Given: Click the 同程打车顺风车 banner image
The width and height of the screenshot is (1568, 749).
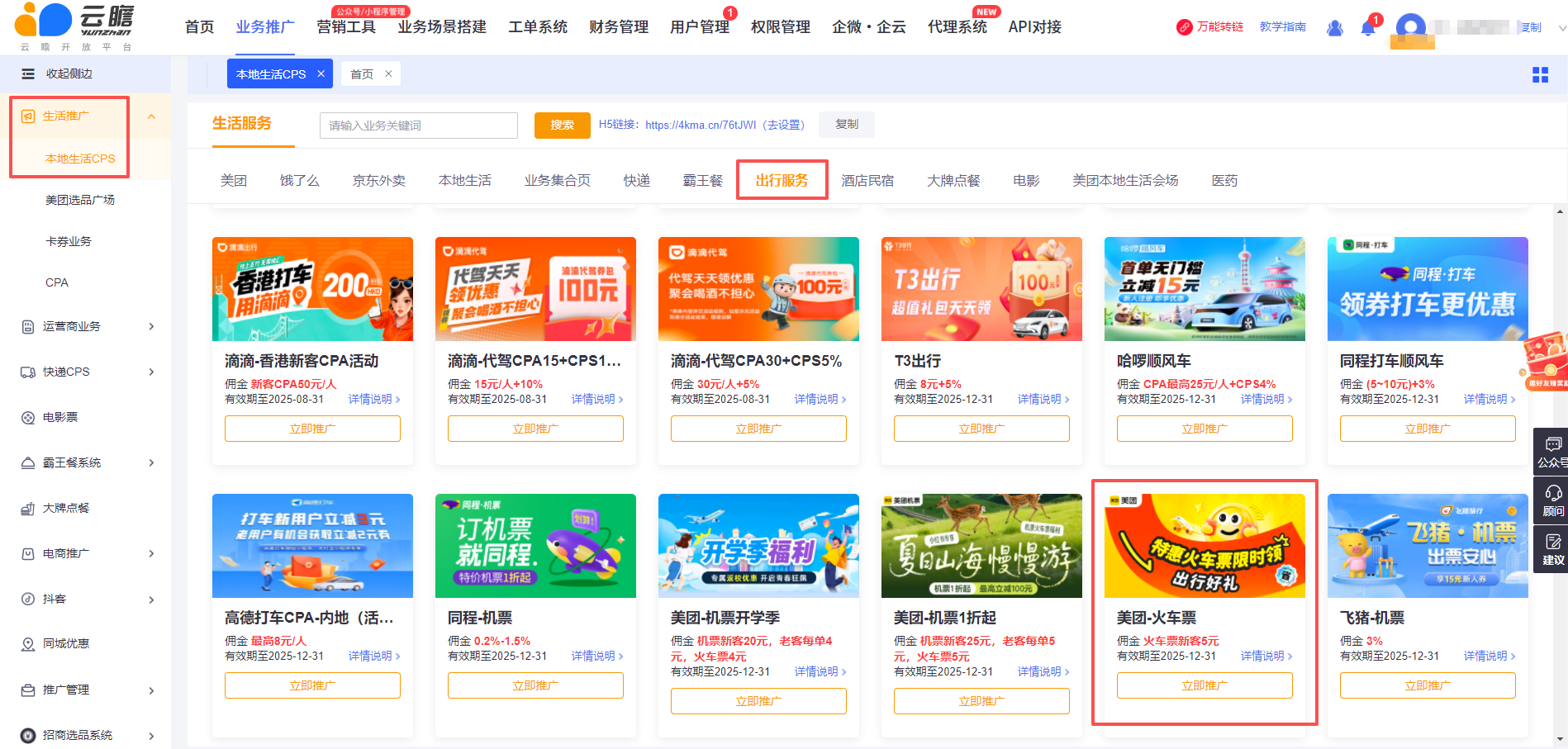Looking at the screenshot, I should point(1428,289).
